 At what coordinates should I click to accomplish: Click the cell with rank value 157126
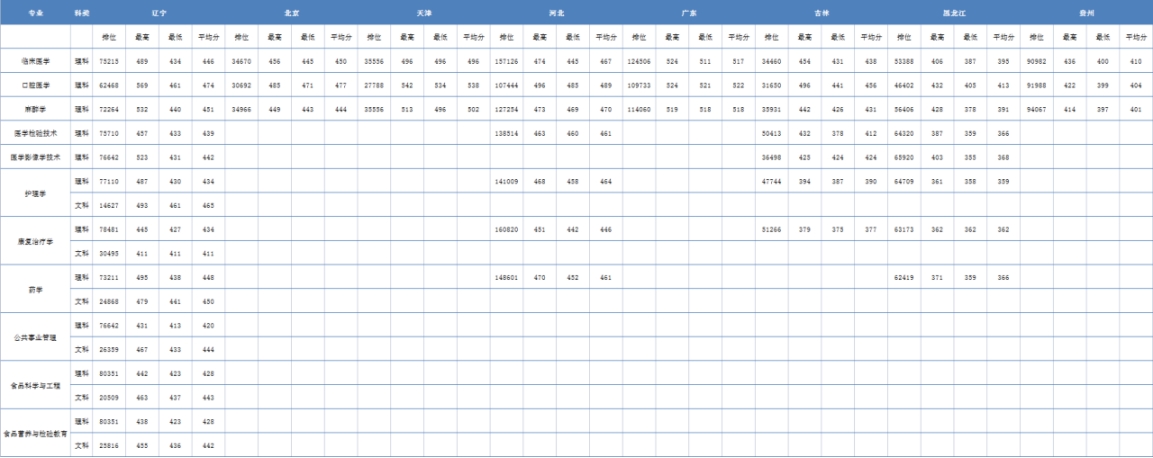point(506,61)
